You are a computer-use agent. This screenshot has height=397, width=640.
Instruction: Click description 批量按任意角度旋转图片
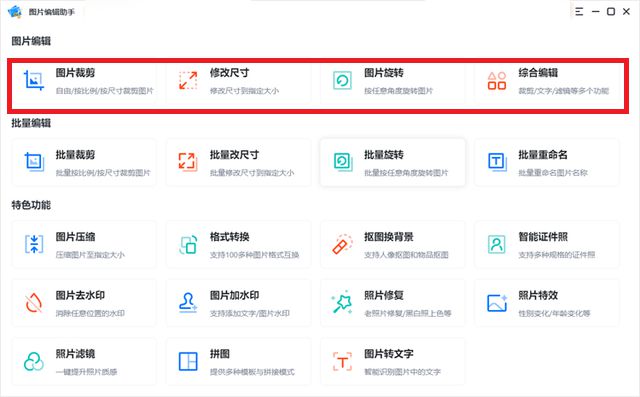click(x=407, y=173)
